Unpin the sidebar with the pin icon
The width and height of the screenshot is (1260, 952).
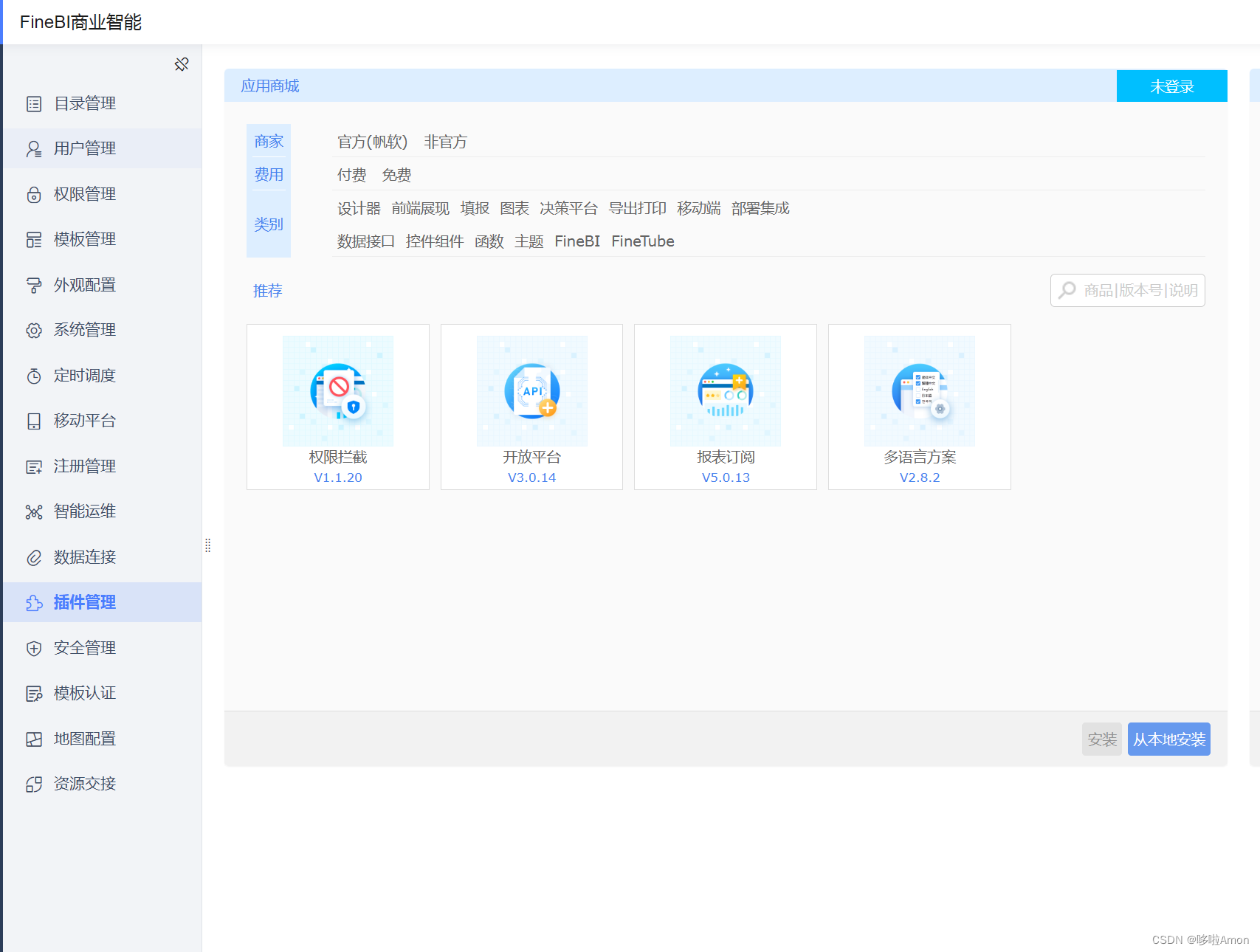pos(182,64)
